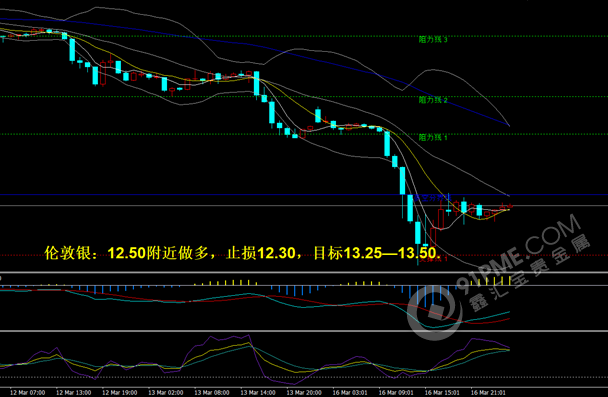Click the 13 Mar 20:00 time label
608x397 pixels.
click(x=304, y=392)
